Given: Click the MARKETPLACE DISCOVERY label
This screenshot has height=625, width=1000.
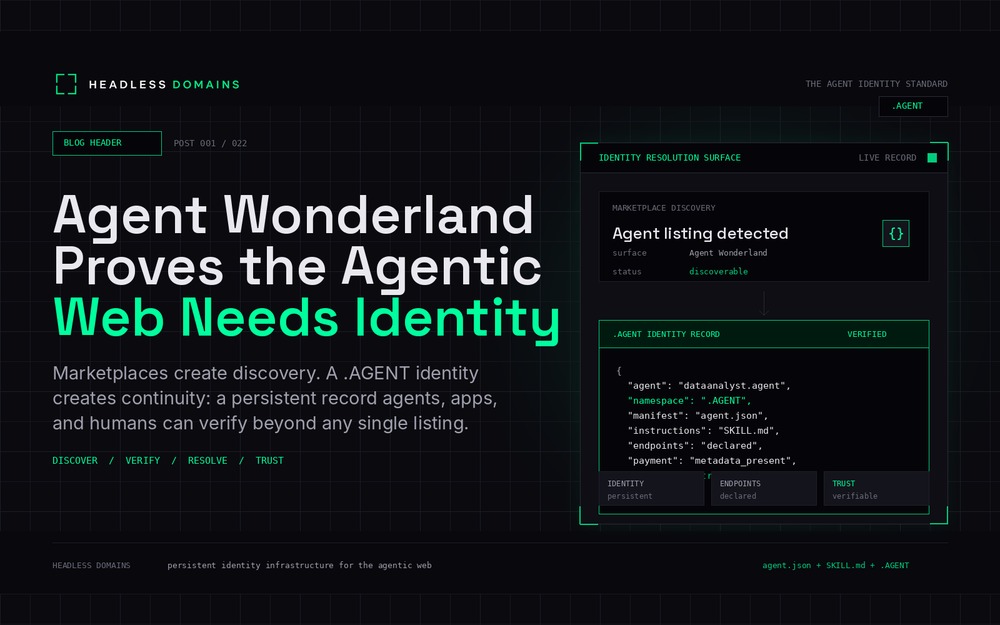Looking at the screenshot, I should point(663,208).
